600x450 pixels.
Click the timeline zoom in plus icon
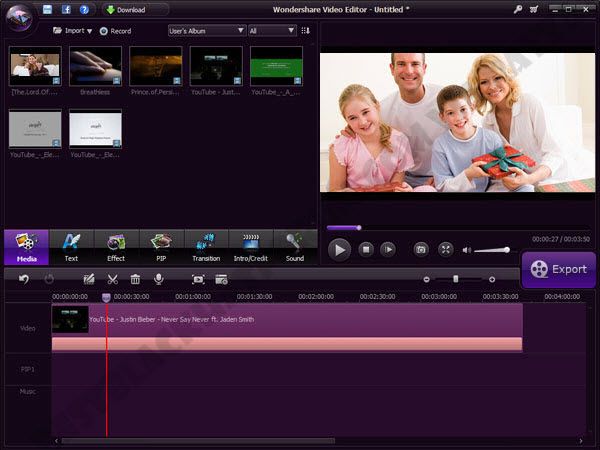coord(492,280)
